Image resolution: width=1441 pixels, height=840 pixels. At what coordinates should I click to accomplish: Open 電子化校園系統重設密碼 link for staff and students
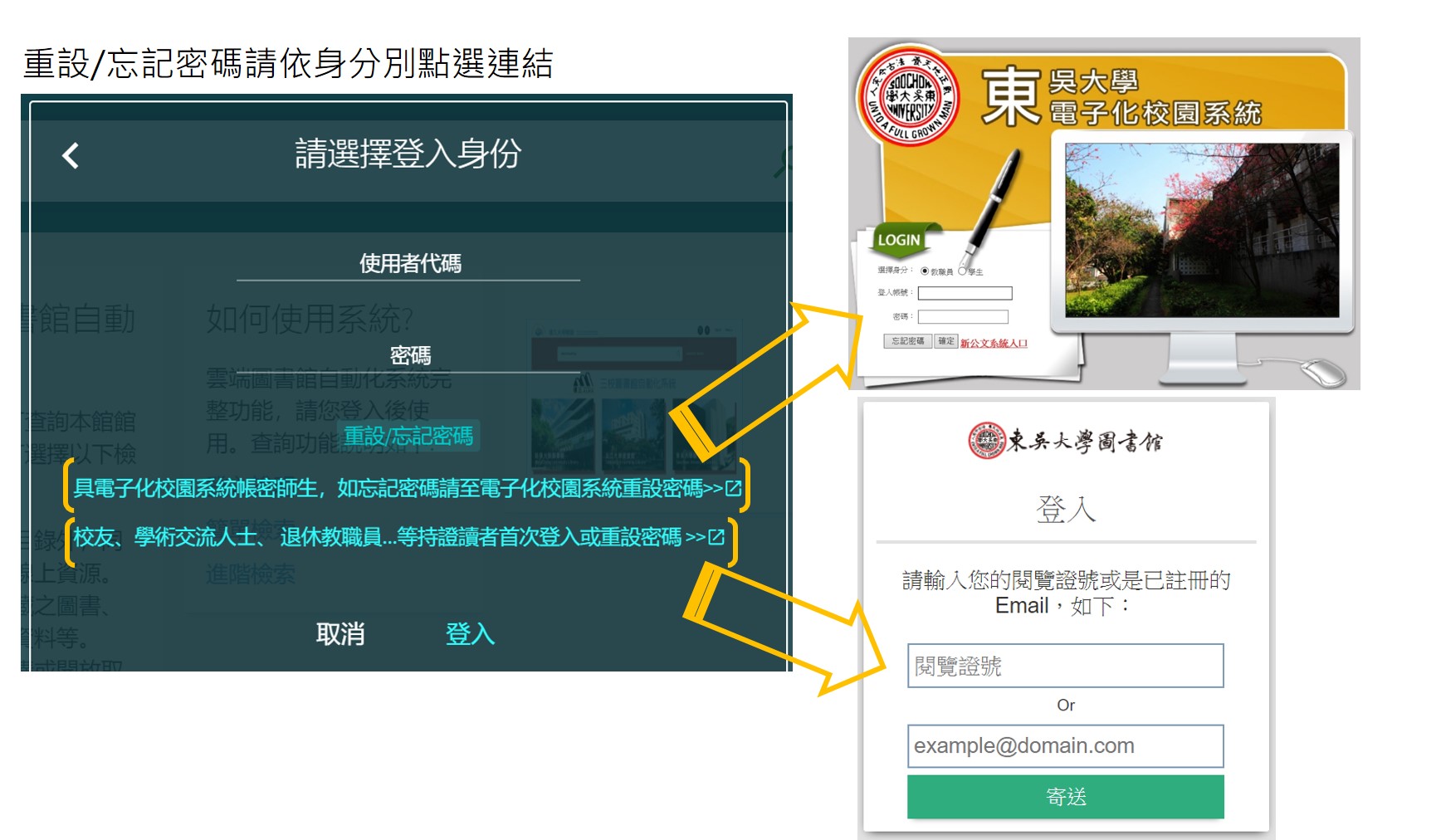407,490
